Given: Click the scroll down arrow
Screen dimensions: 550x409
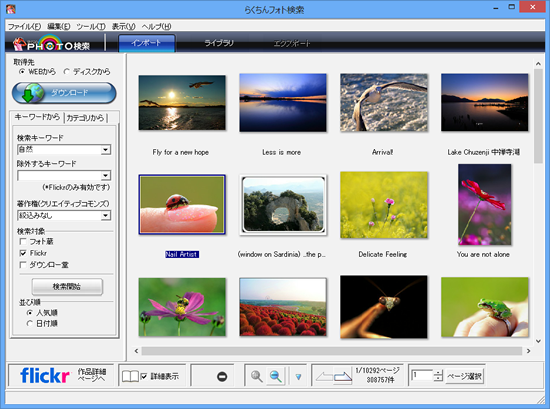Looking at the screenshot, I should pos(538,341).
